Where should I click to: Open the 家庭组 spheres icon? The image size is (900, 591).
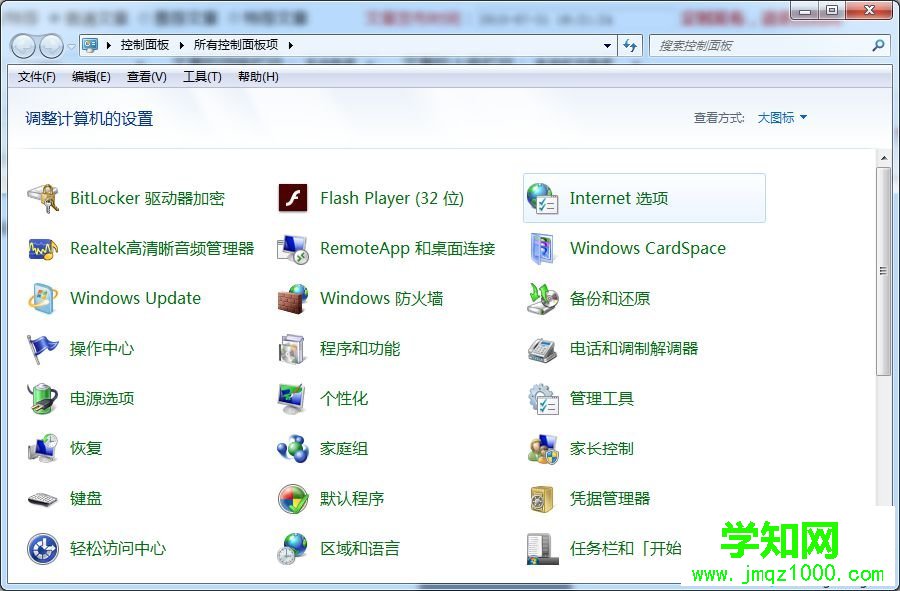[293, 448]
